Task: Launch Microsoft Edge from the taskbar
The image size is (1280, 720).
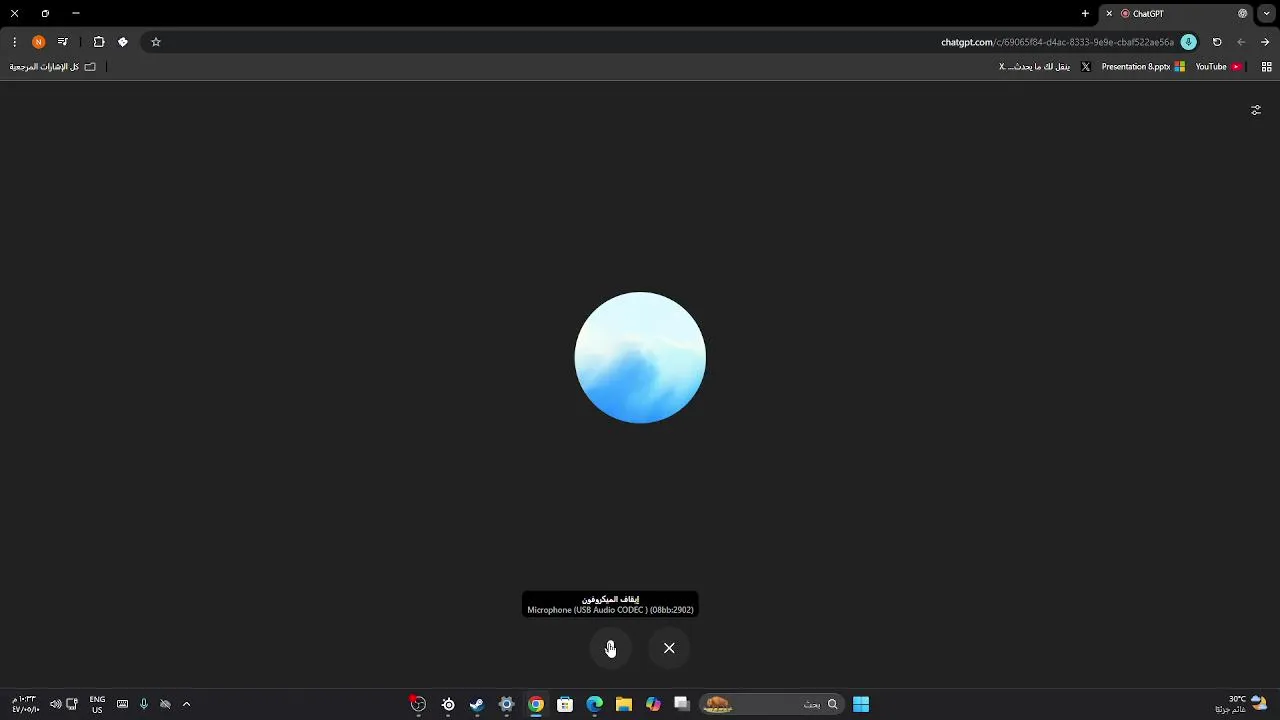Action: pyautogui.click(x=595, y=704)
